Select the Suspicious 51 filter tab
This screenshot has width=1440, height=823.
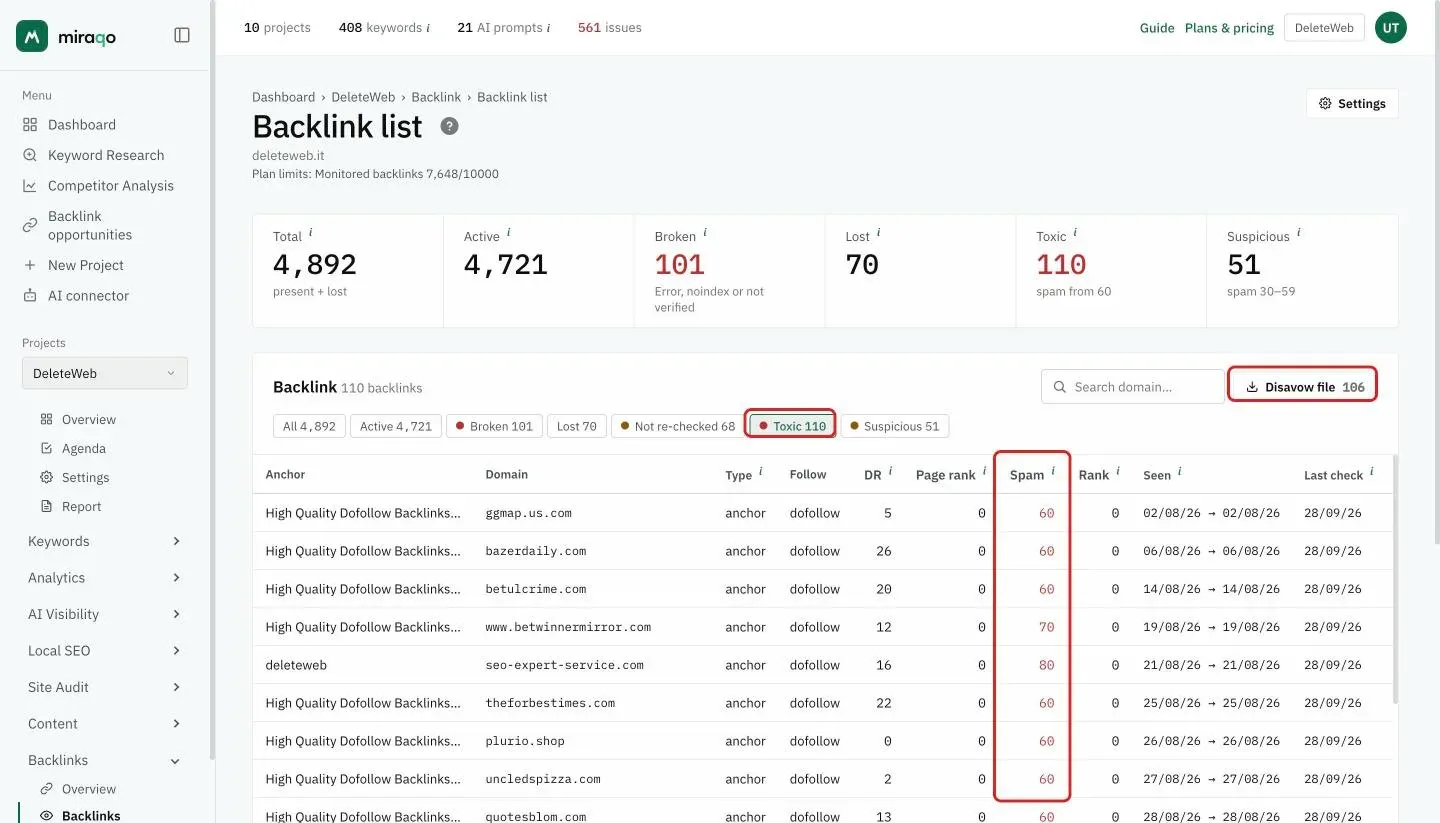[x=894, y=426]
